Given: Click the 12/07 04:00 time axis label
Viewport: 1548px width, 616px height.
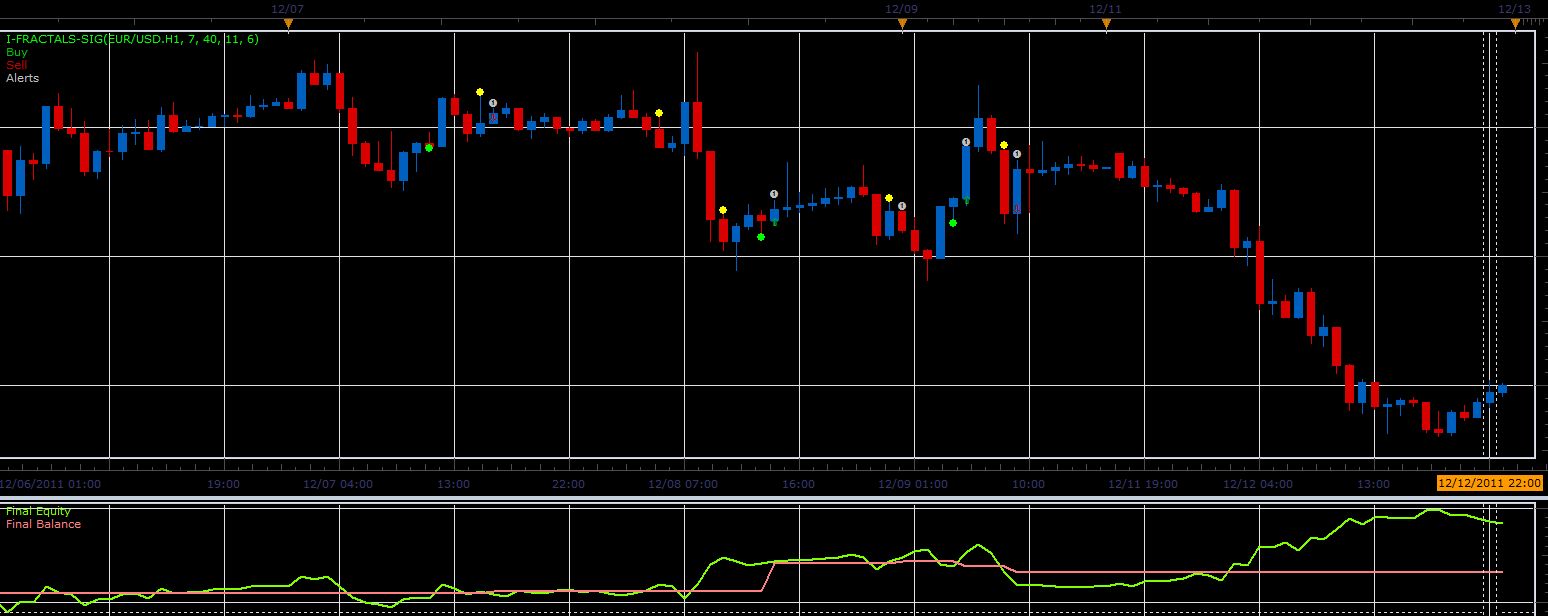Looking at the screenshot, I should [338, 484].
